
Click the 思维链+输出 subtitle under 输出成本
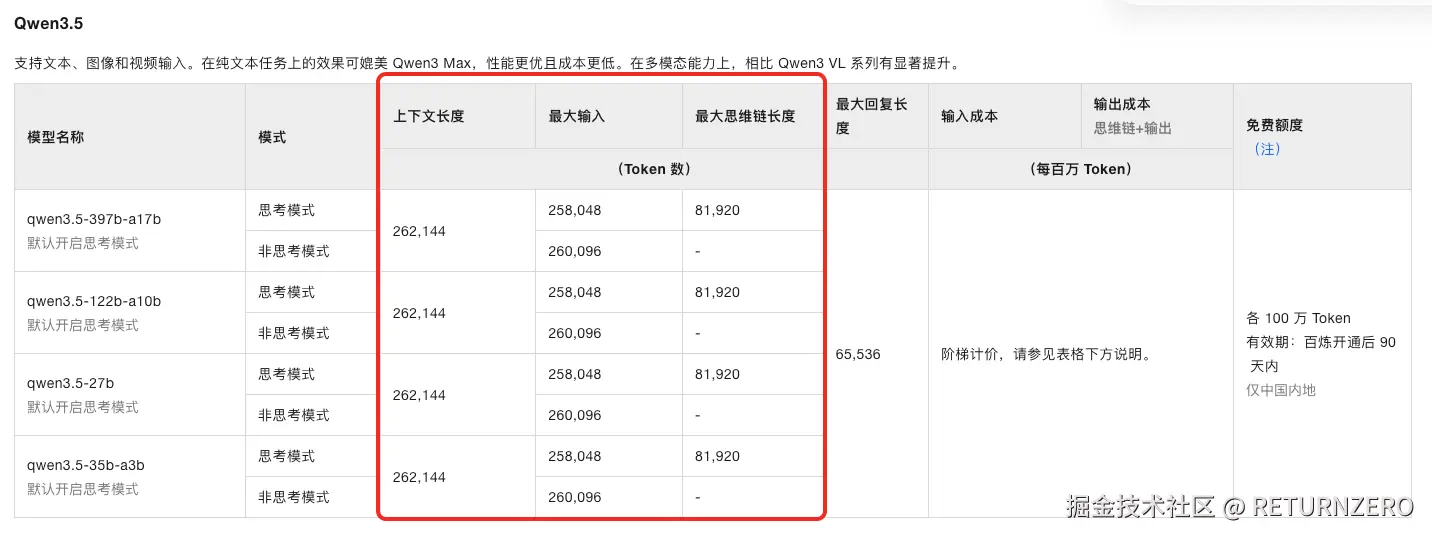click(x=1133, y=128)
